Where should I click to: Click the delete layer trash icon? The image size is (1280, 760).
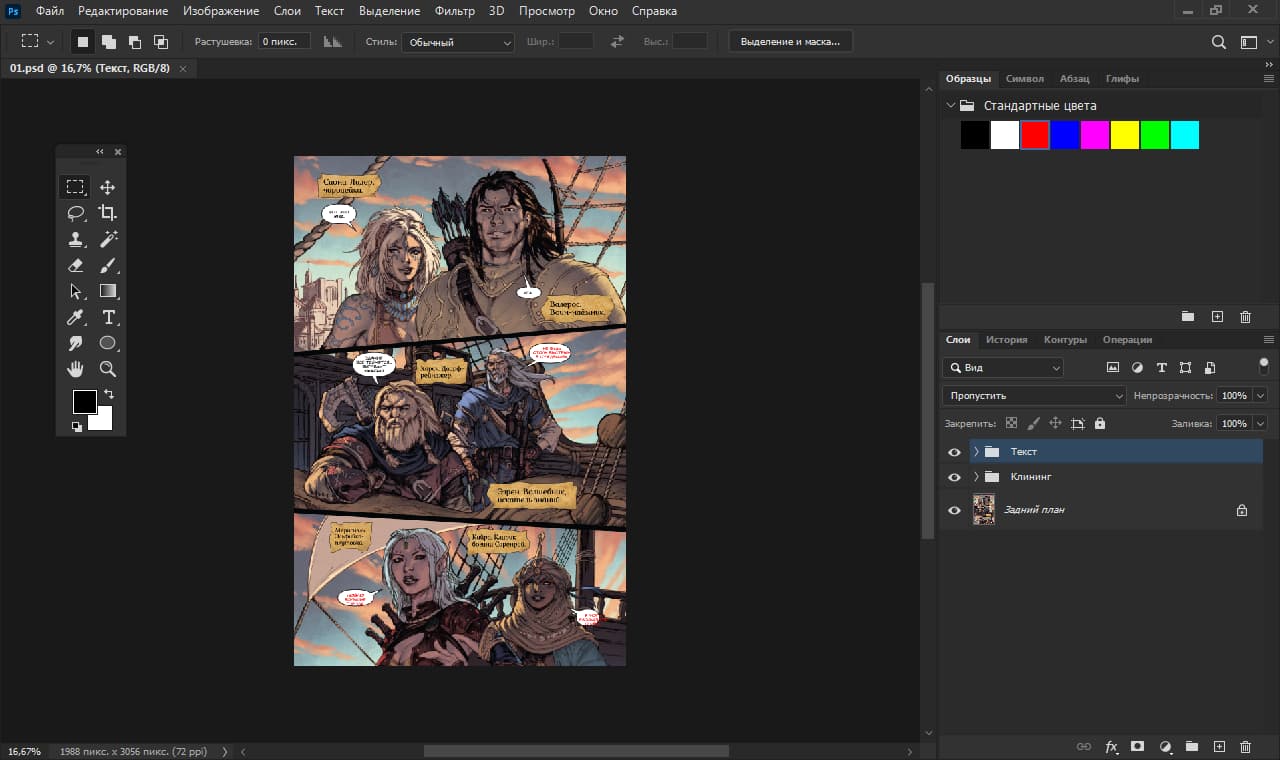click(1245, 746)
